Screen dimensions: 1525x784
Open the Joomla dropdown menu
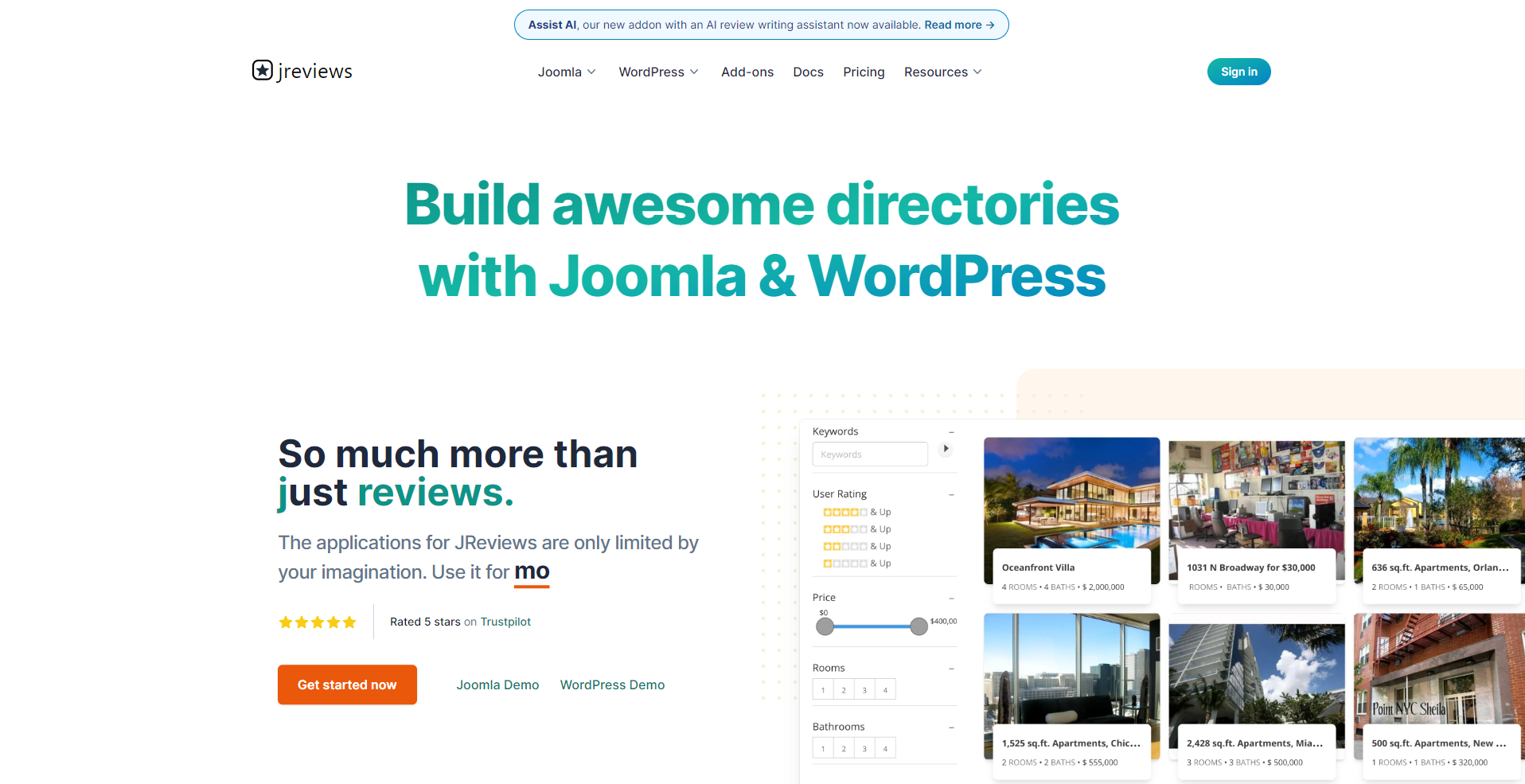pos(567,72)
